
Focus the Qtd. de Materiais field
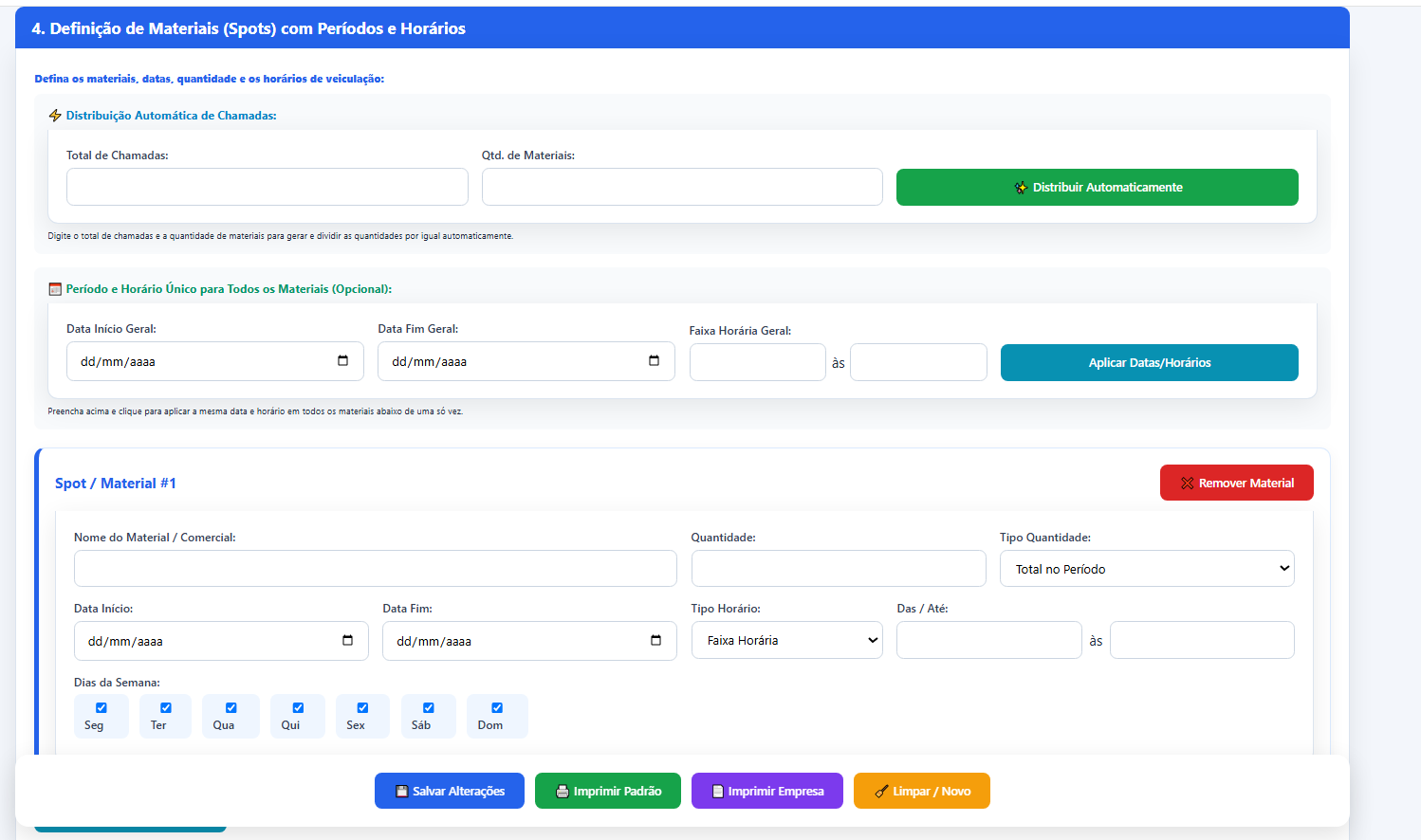(x=682, y=187)
